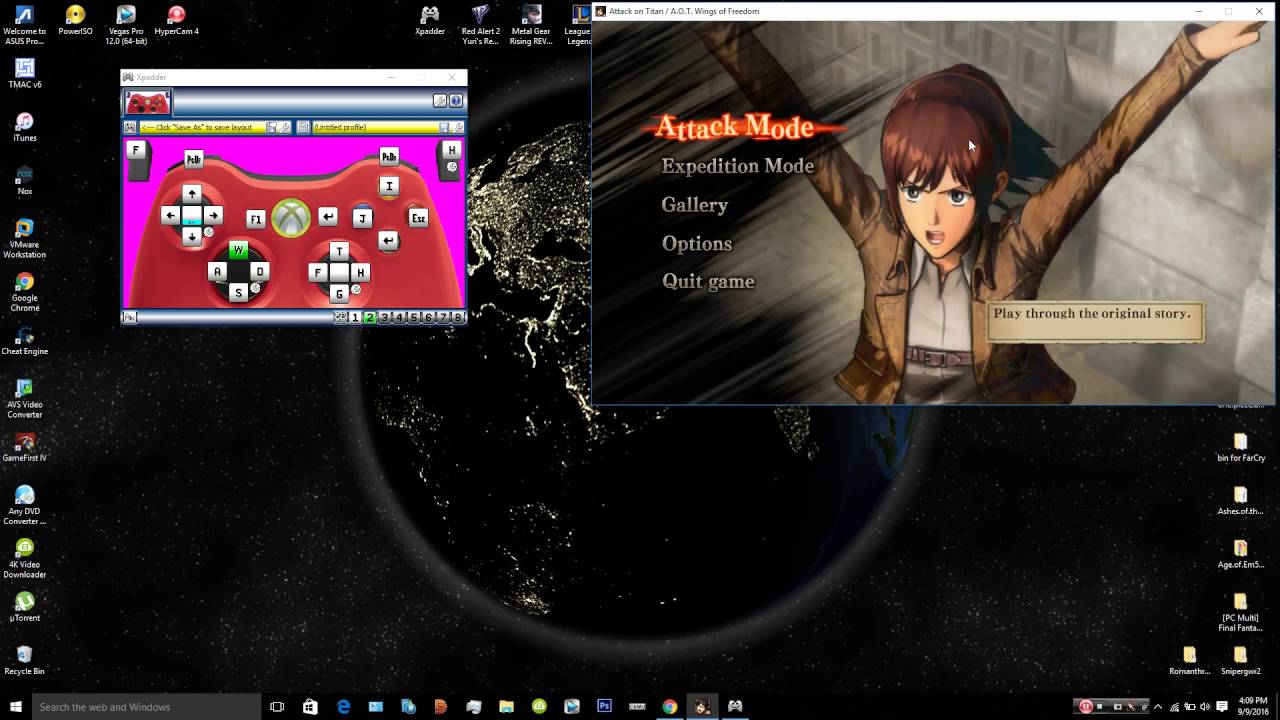This screenshot has width=1280, height=720.
Task: Click the controller layout icon beside layout field
Action: [x=130, y=127]
